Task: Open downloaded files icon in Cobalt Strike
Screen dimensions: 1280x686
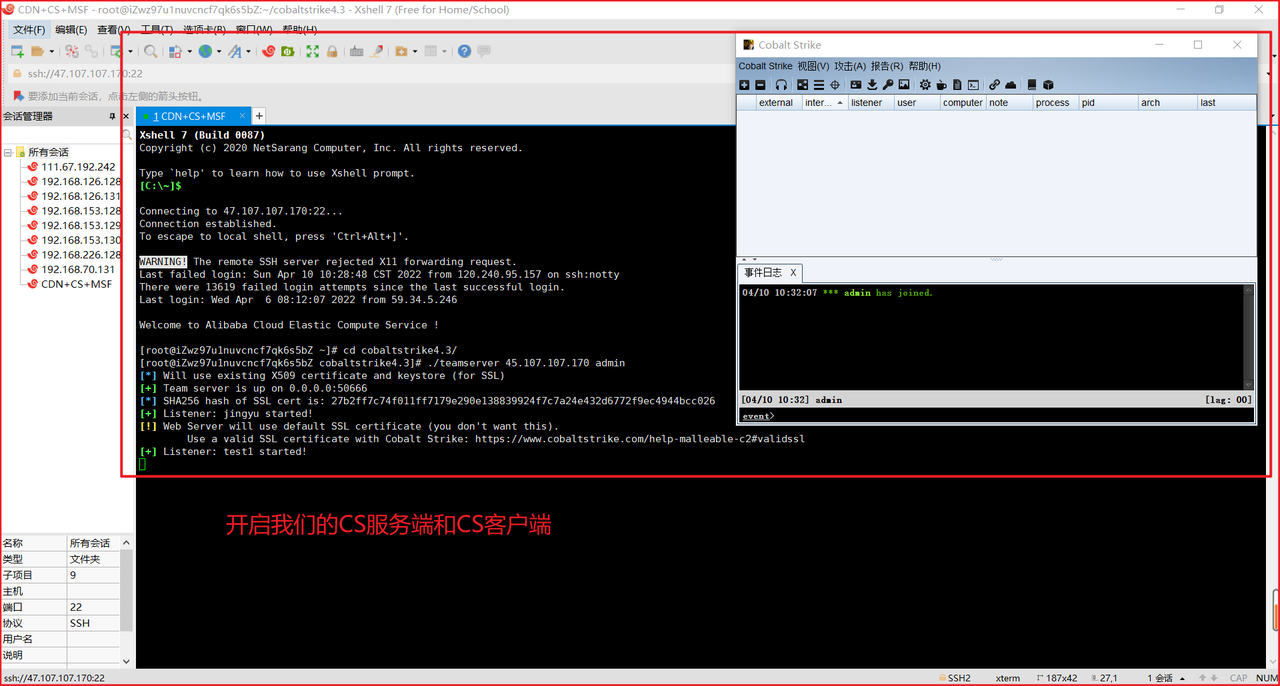Action: tap(872, 85)
